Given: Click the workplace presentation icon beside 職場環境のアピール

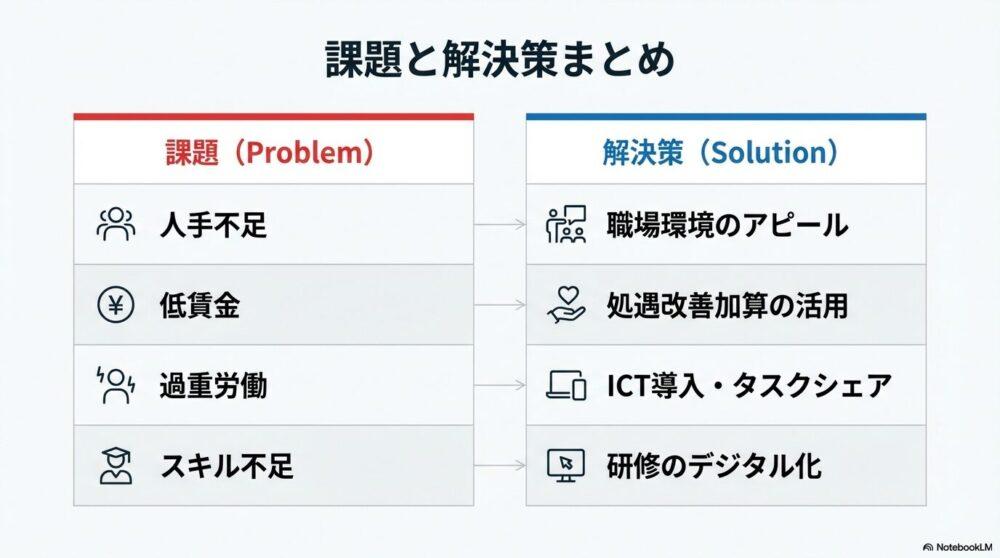Looking at the screenshot, I should coord(566,224).
